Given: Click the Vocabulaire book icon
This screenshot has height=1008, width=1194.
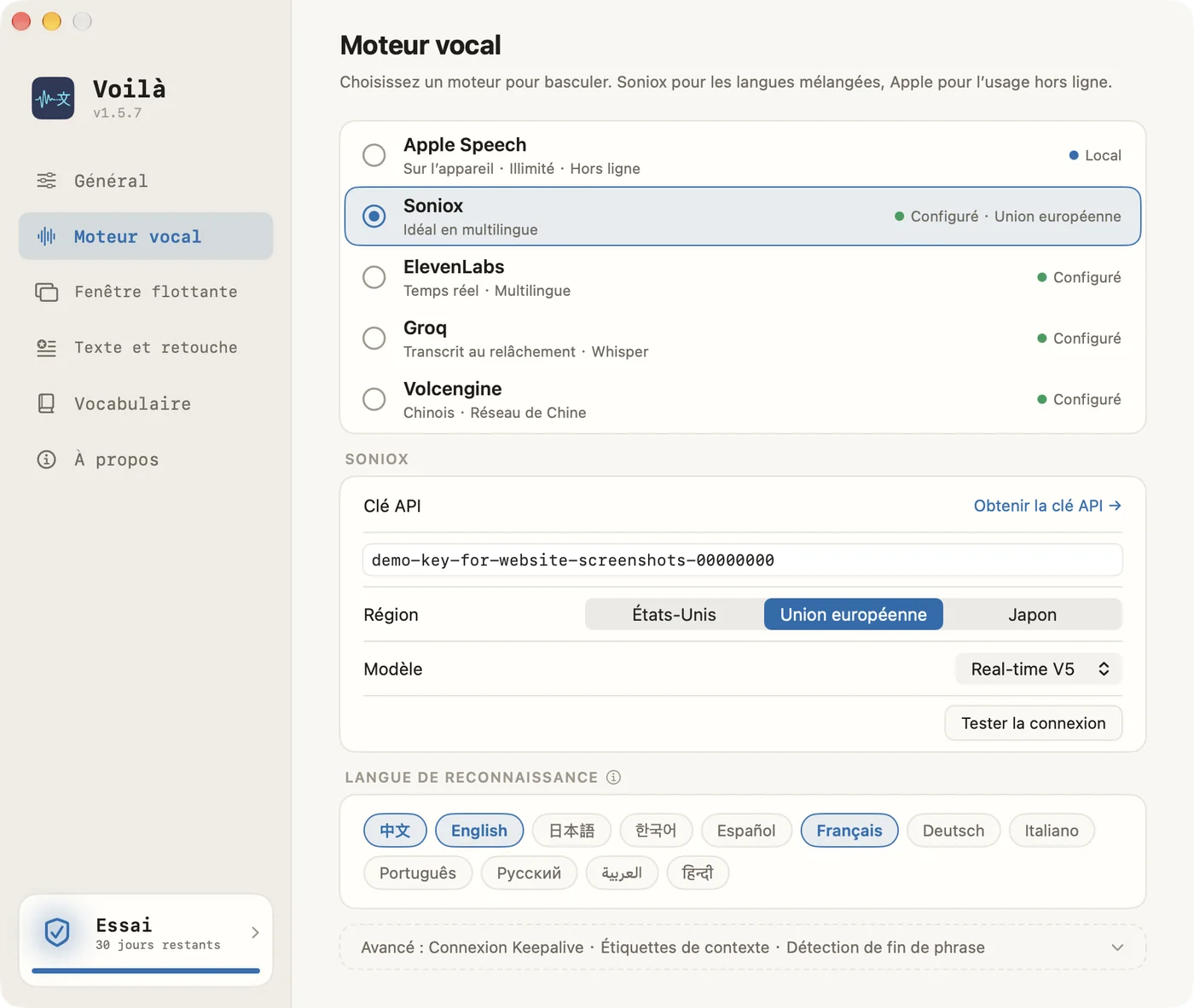Looking at the screenshot, I should pyautogui.click(x=47, y=403).
